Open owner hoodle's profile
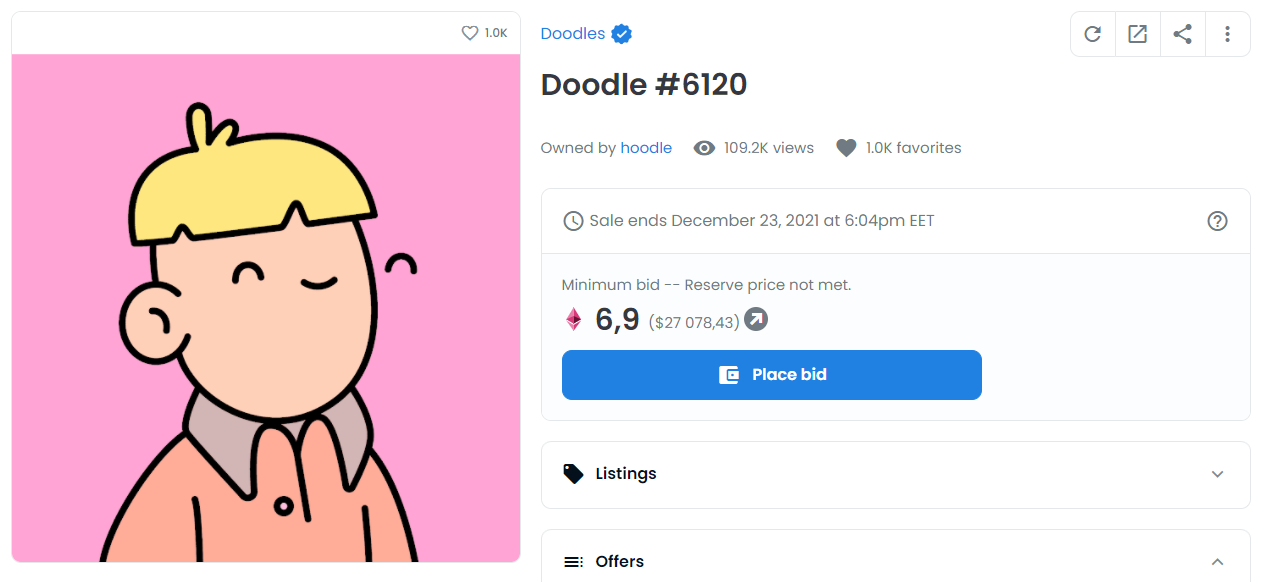 tap(646, 148)
